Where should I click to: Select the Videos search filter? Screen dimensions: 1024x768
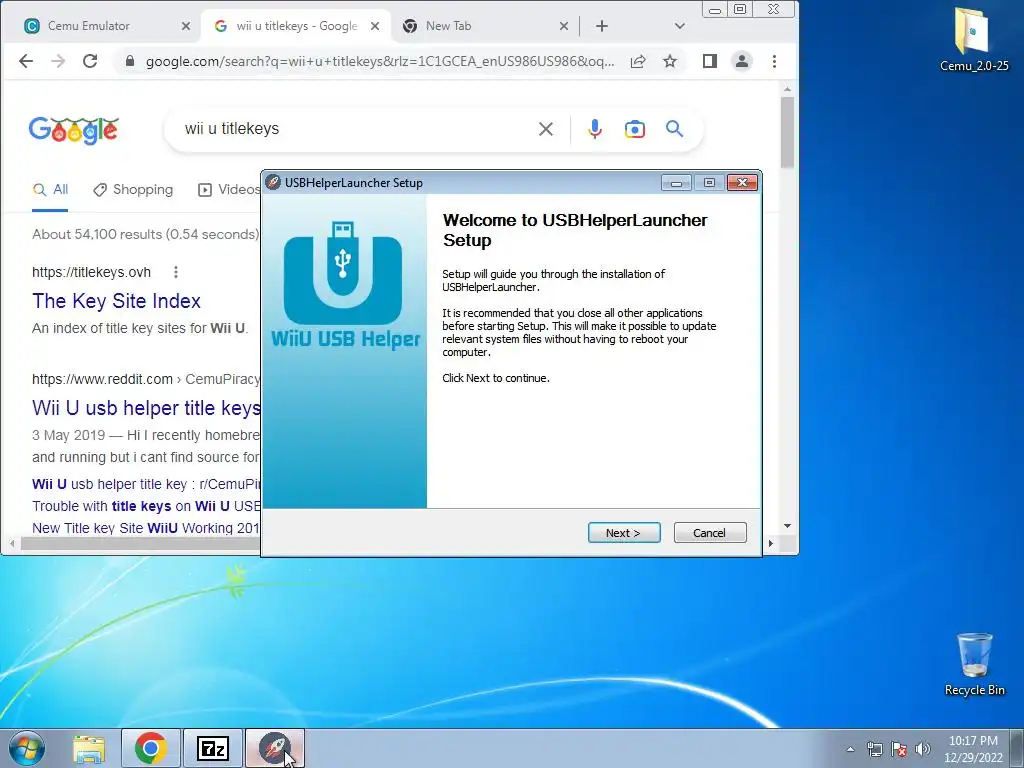(229, 189)
